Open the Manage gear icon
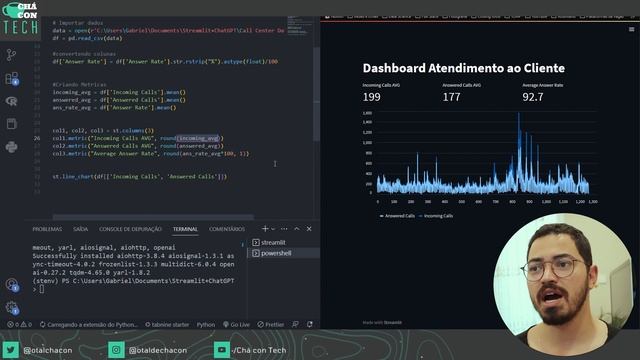 point(11,308)
